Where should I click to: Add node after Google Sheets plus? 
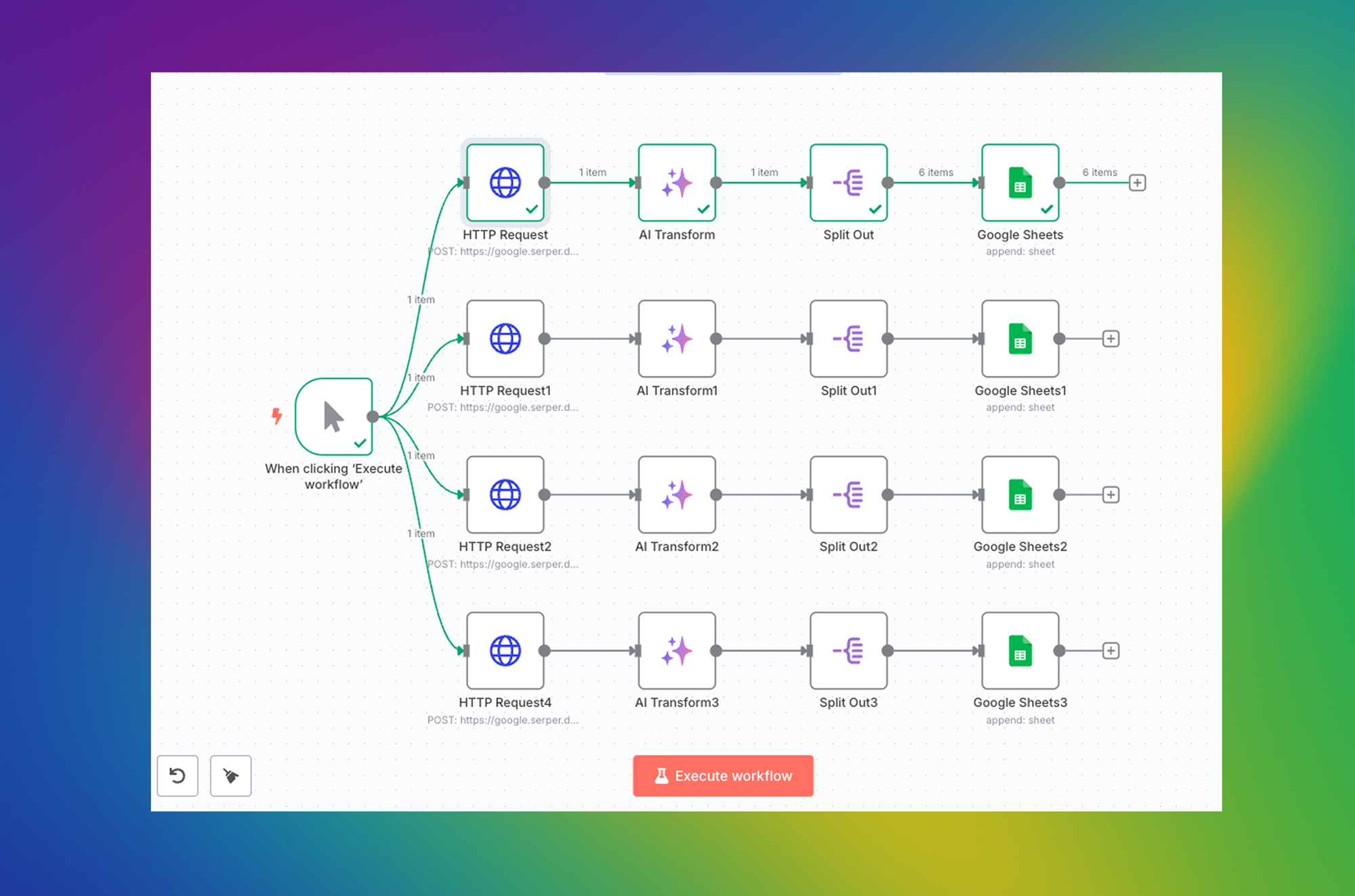point(1138,183)
